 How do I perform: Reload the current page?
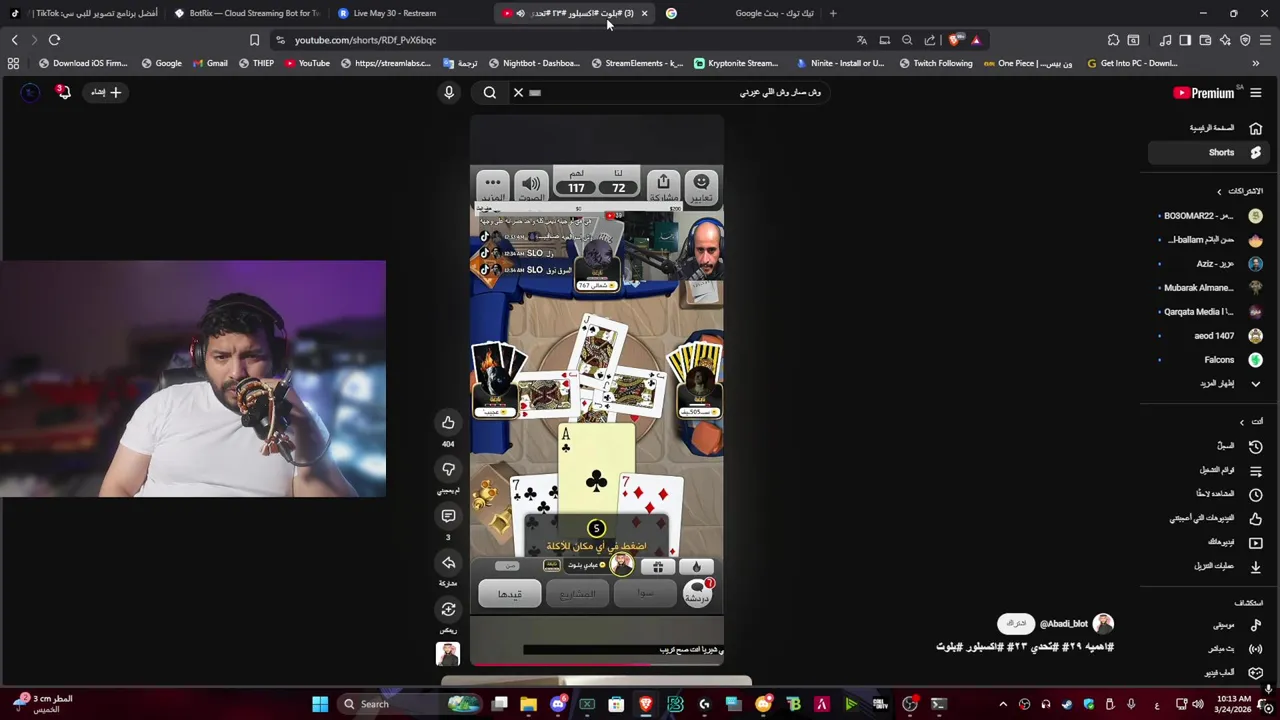[54, 40]
